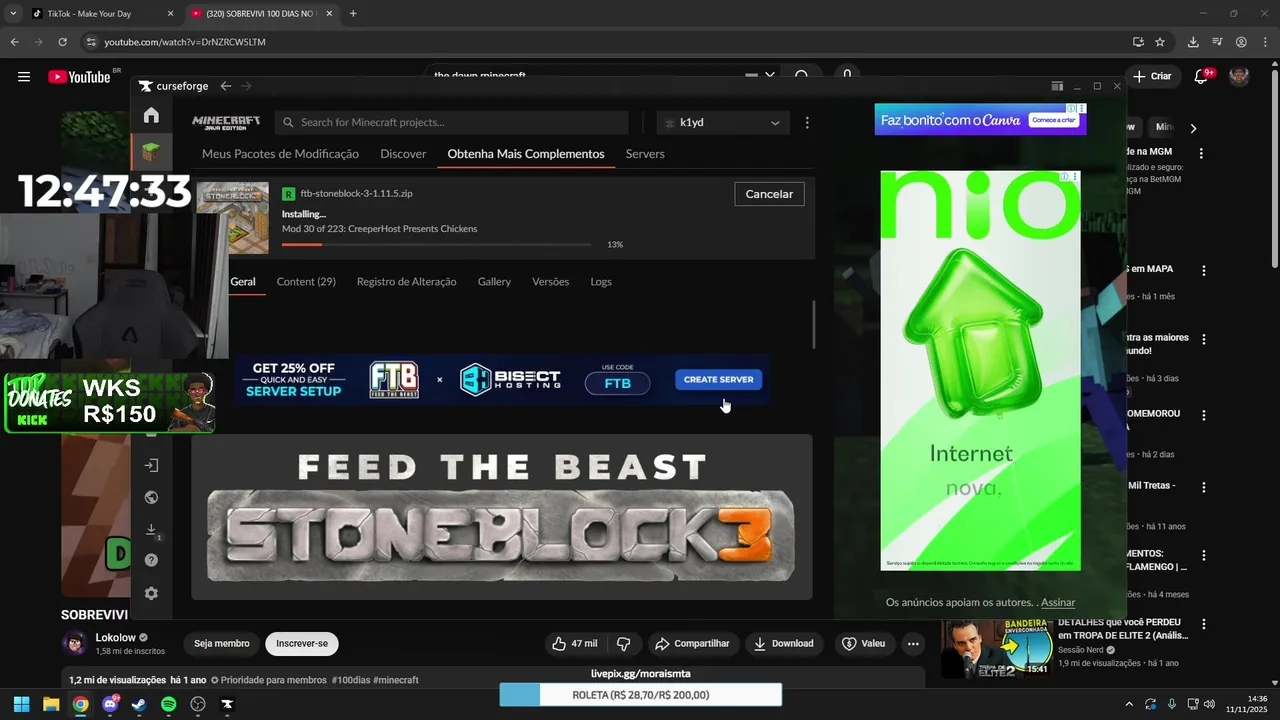1280x720 pixels.
Task: Focus the Search for Minecraft projects field
Action: (452, 122)
